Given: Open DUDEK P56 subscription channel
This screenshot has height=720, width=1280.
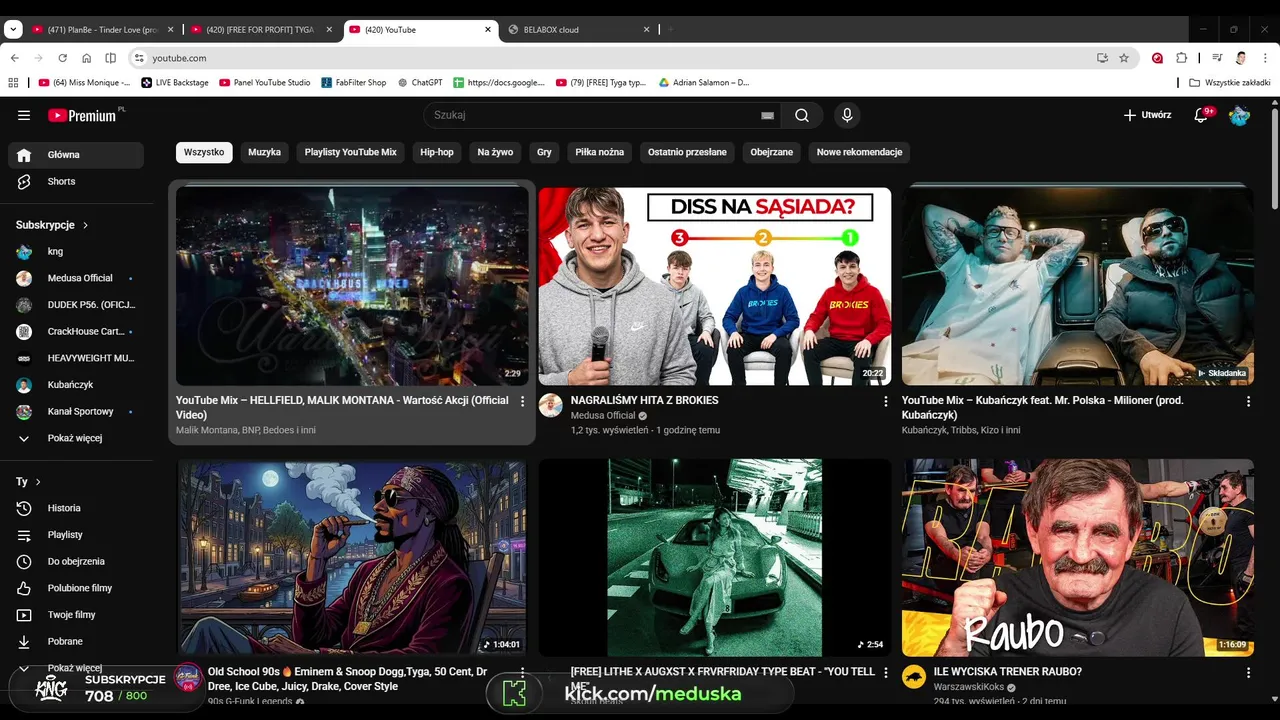Looking at the screenshot, I should [76, 304].
